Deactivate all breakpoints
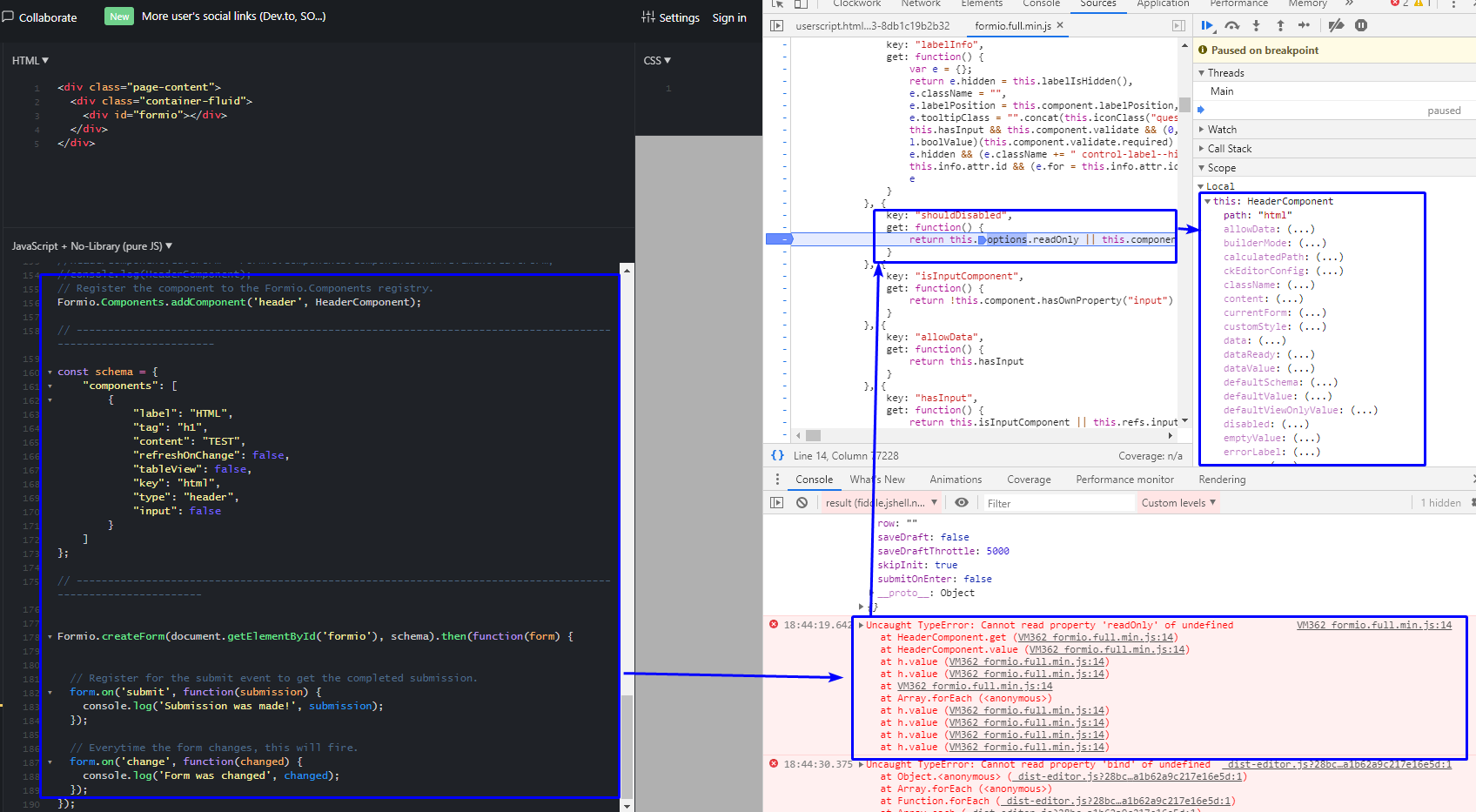 click(x=1337, y=25)
